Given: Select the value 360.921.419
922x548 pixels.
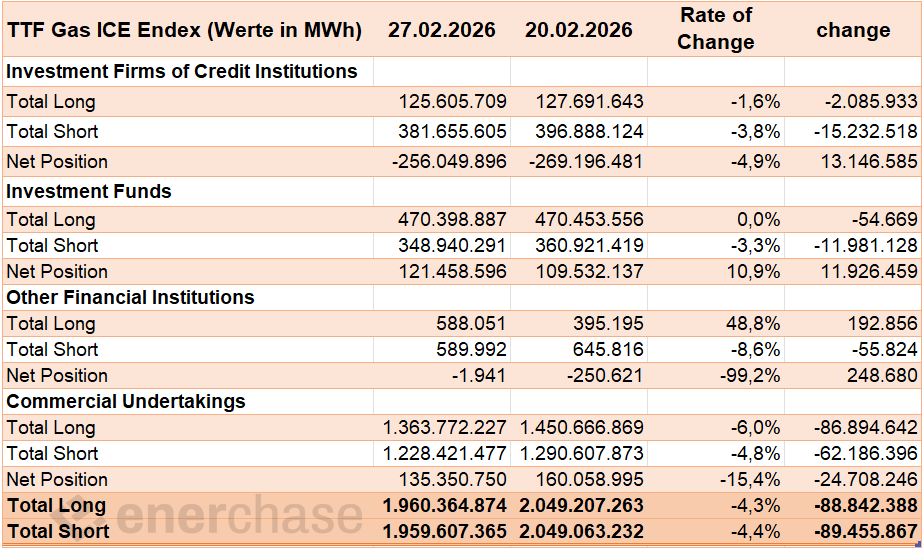Looking at the screenshot, I should (589, 245).
